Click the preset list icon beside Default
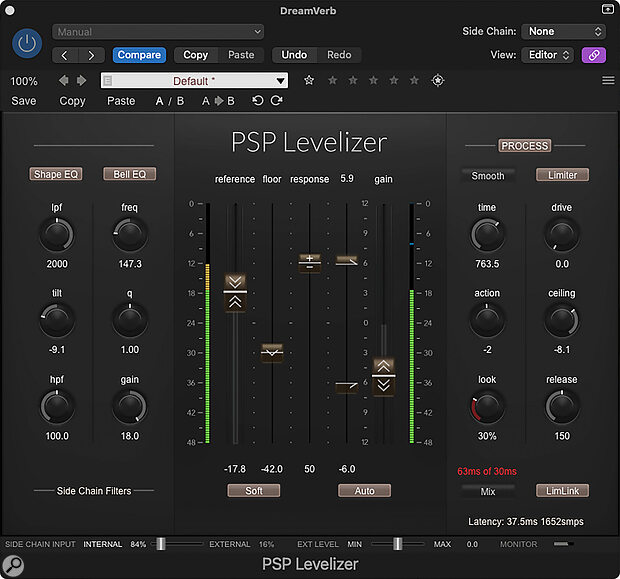This screenshot has height=579, width=620. tap(107, 81)
